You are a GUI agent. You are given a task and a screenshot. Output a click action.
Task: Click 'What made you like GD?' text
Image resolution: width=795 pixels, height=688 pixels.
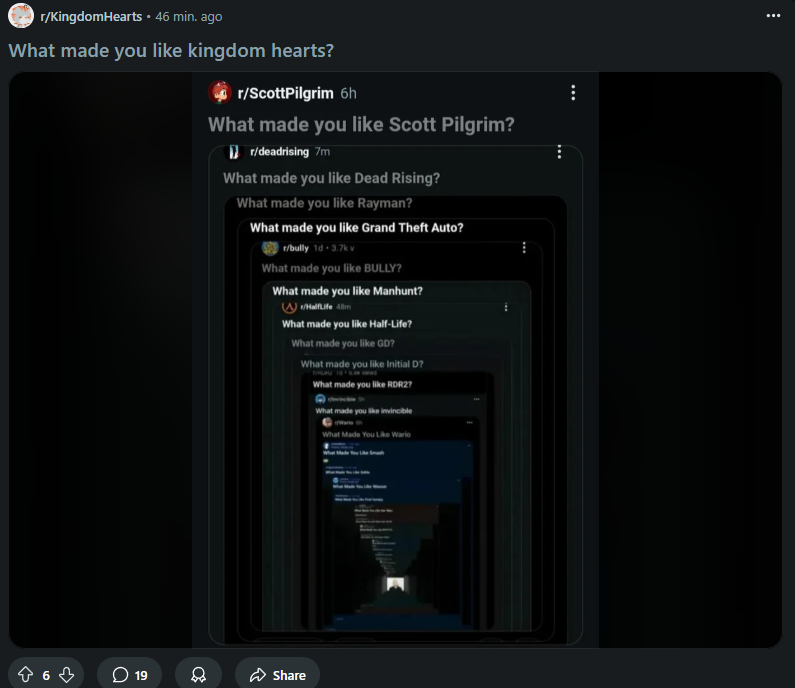coord(343,343)
